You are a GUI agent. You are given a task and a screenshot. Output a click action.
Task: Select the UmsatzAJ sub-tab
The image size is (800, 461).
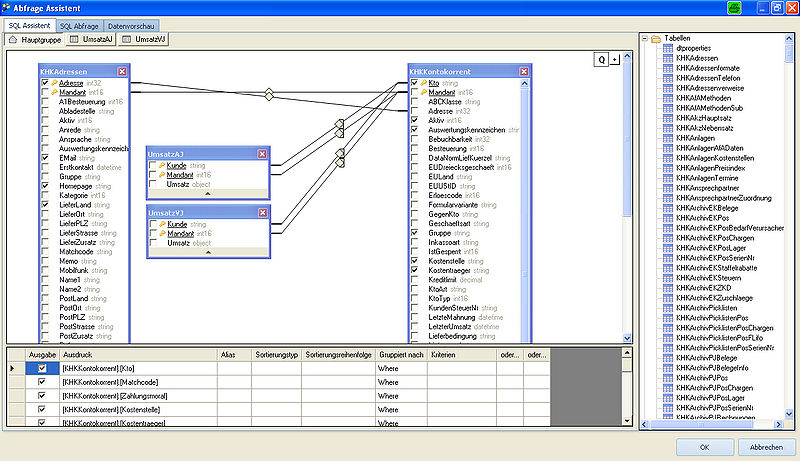pyautogui.click(x=91, y=39)
